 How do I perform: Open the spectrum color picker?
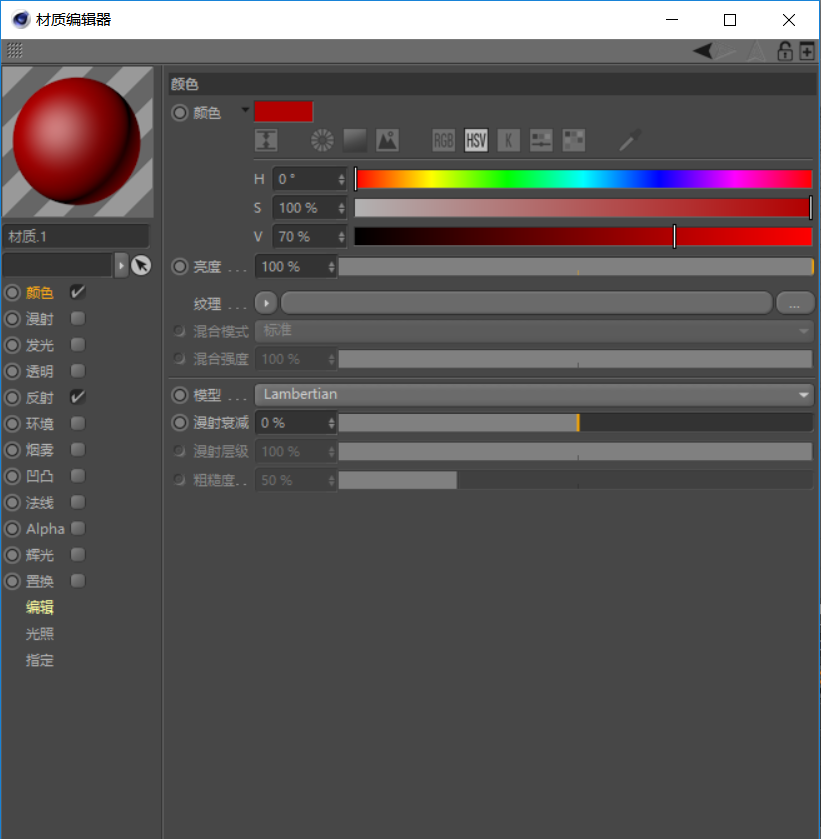pos(355,140)
